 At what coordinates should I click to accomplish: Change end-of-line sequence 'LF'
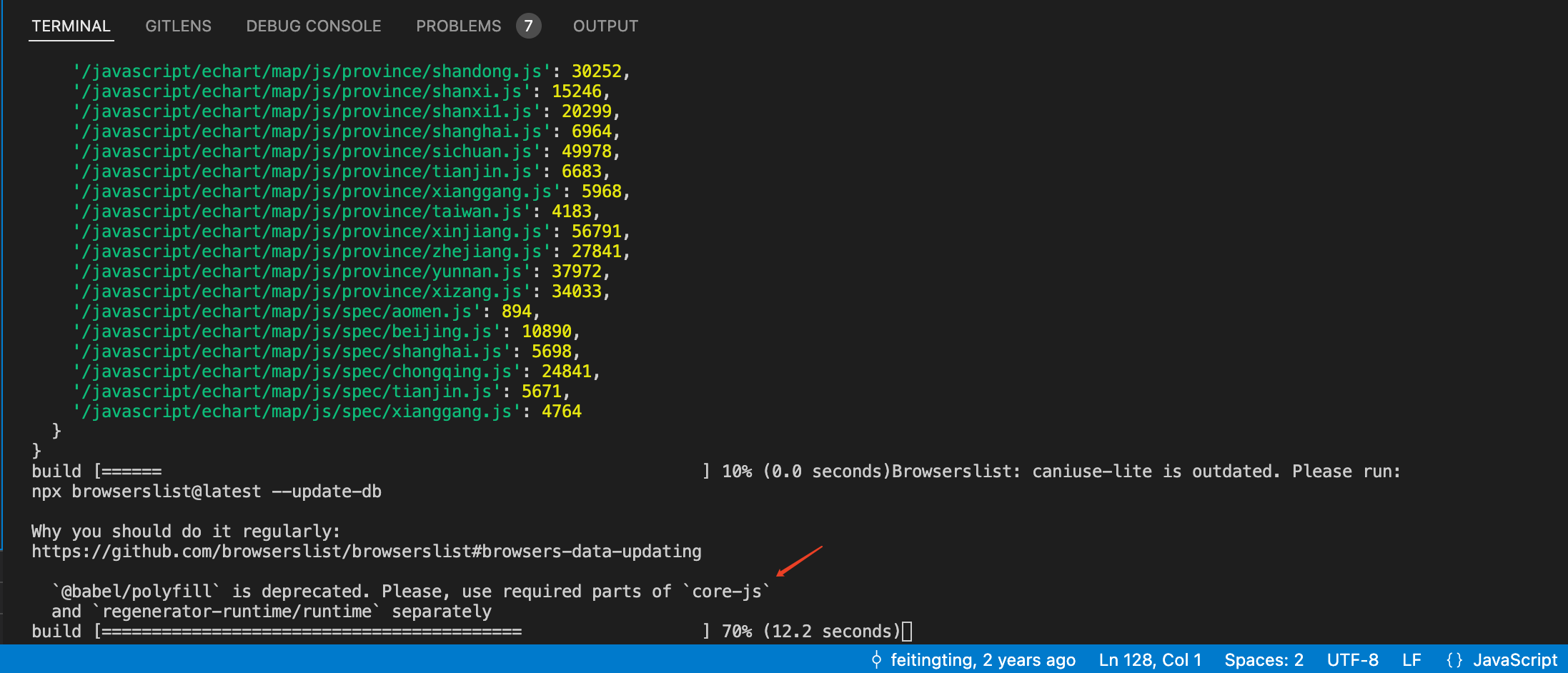(1411, 659)
